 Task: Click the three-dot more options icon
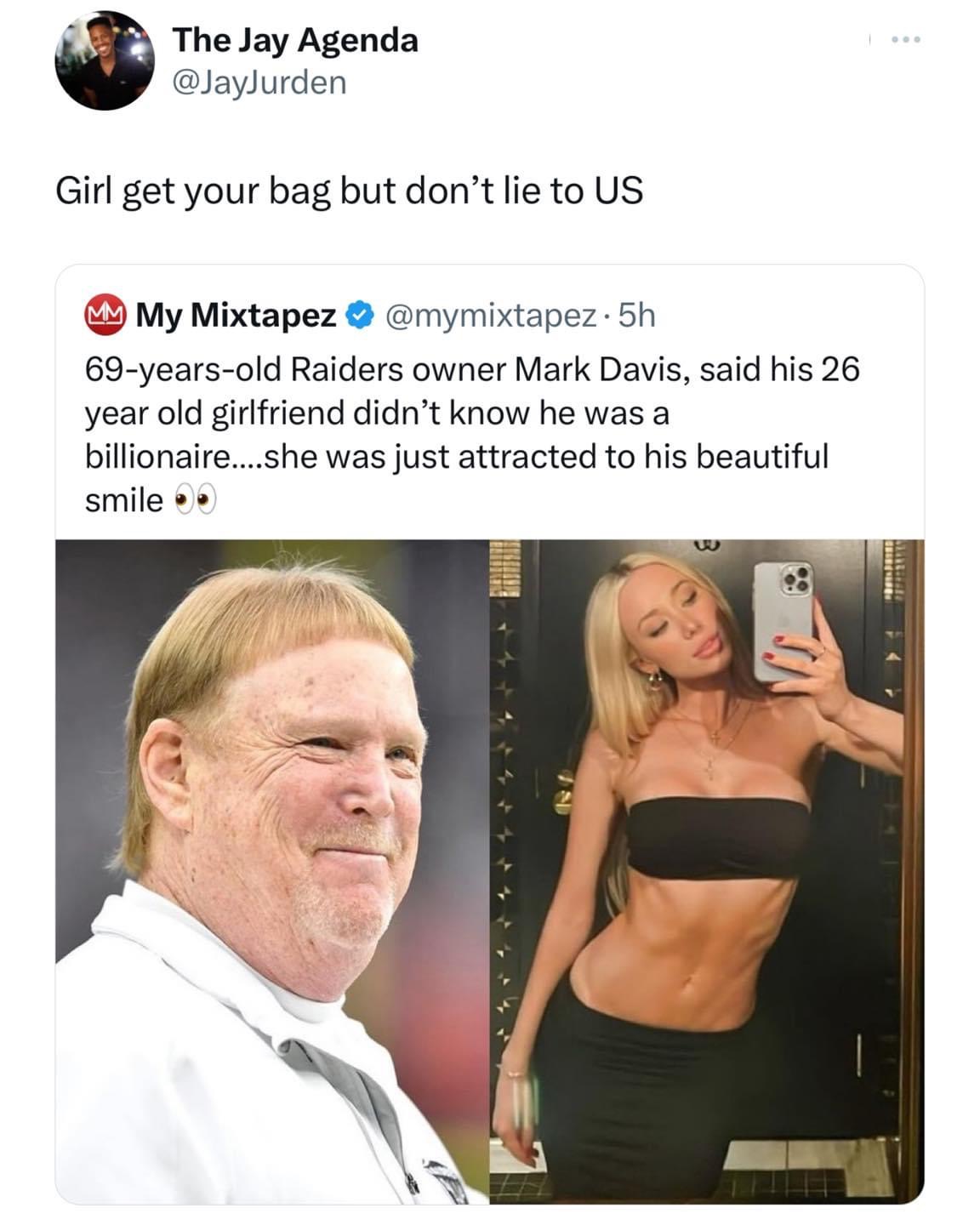coord(905,40)
